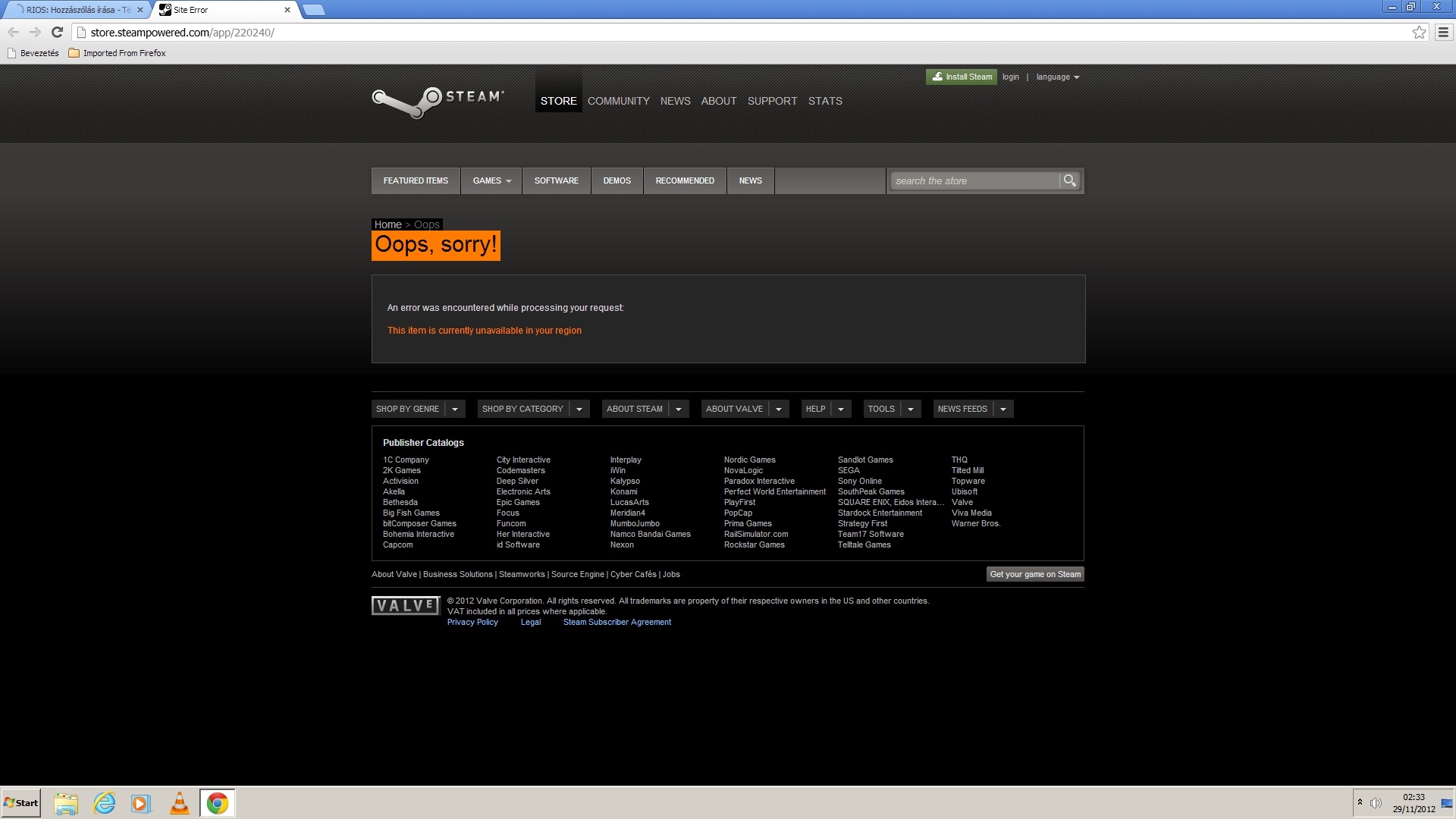Open the STATS page
1456x819 pixels.
825,101
